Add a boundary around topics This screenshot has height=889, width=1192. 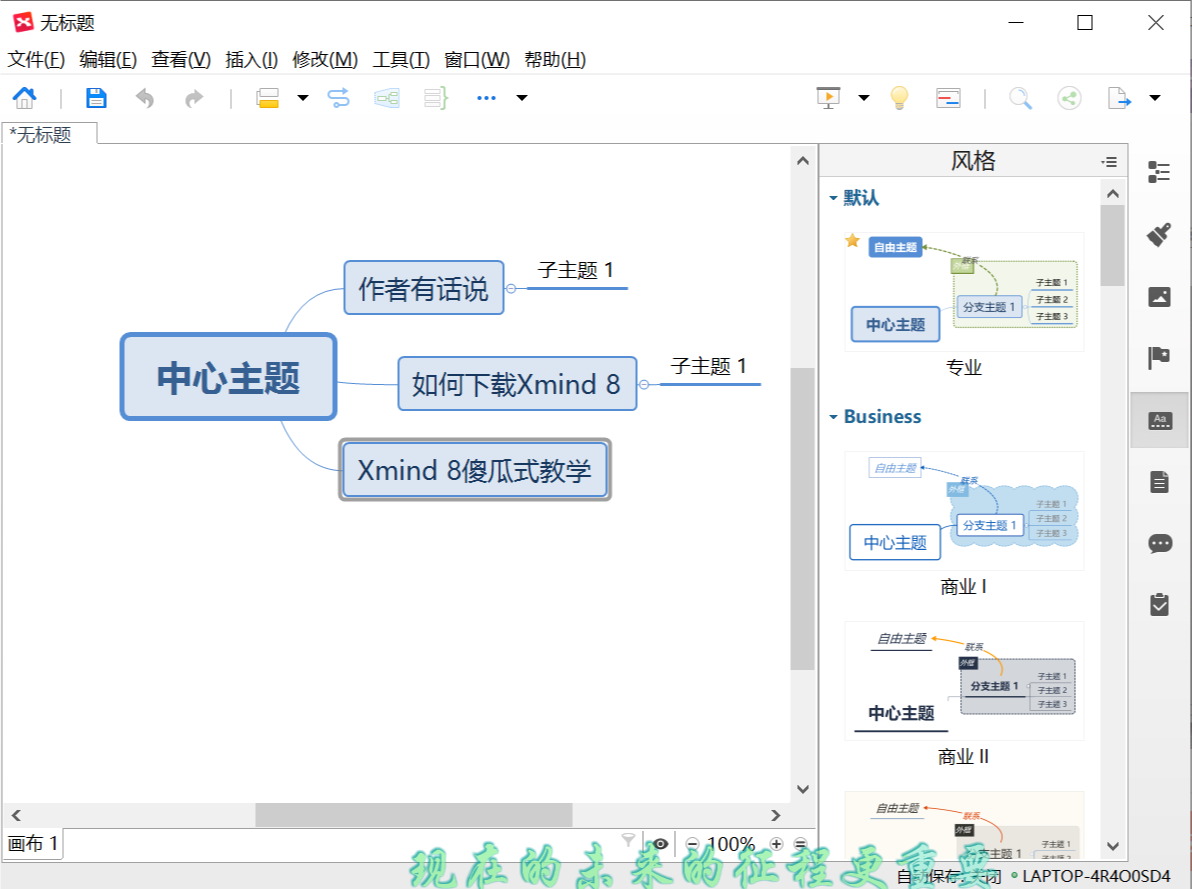[x=387, y=97]
